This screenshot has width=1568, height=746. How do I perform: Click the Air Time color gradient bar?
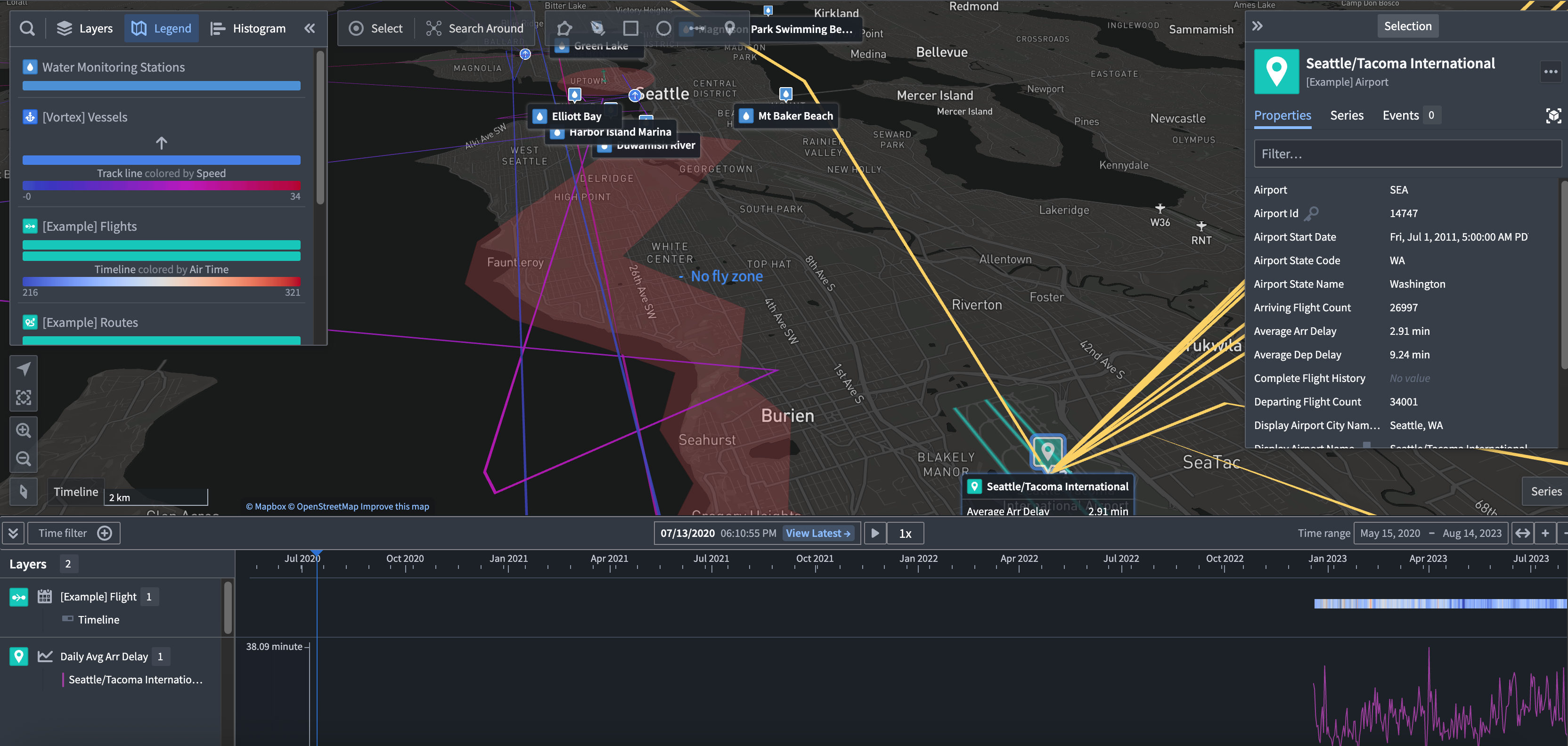click(x=161, y=282)
